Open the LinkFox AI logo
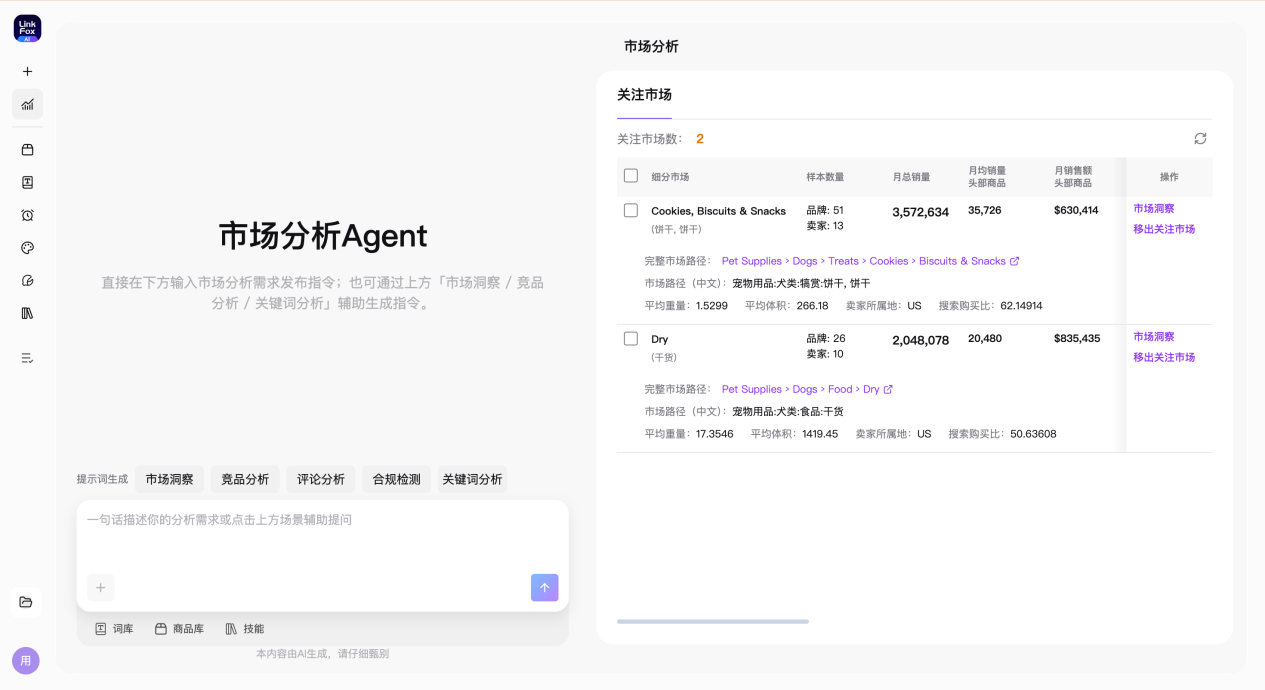Image resolution: width=1265 pixels, height=690 pixels. pos(27,28)
